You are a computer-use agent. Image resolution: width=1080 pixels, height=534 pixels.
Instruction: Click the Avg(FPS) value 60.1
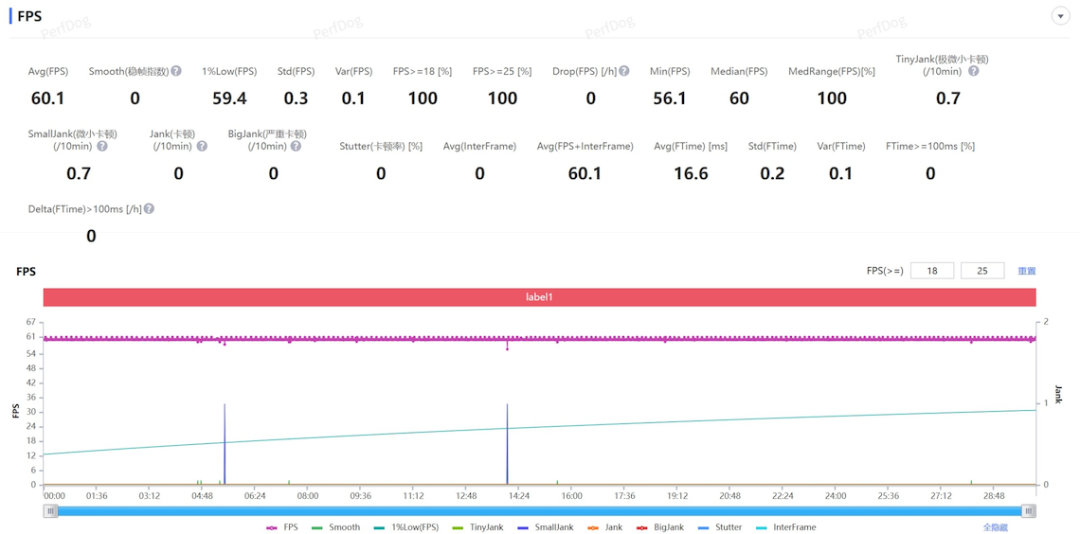pyautogui.click(x=48, y=99)
